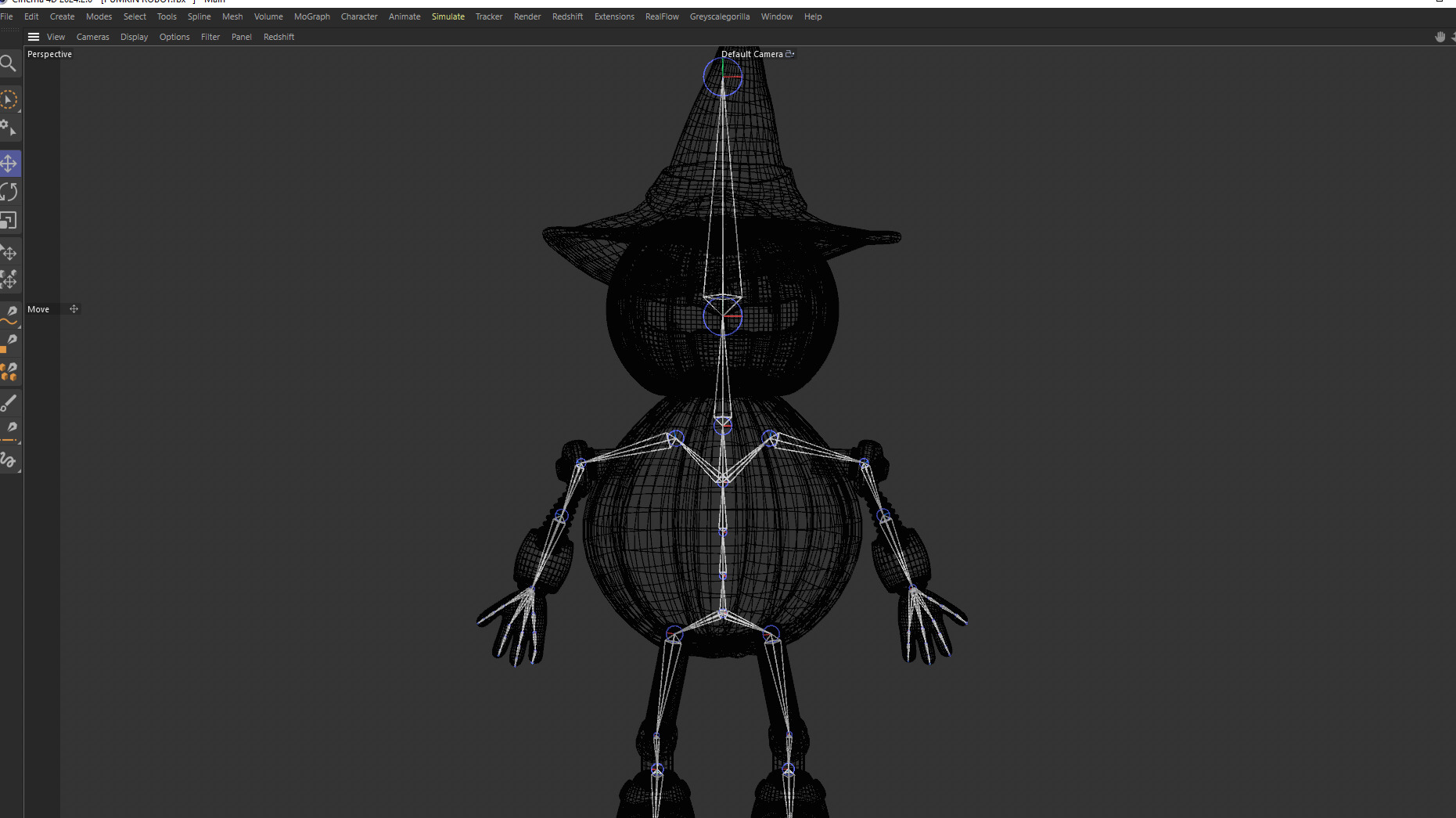
Task: Select the pen tool with dashed orange line
Action: click(x=9, y=431)
